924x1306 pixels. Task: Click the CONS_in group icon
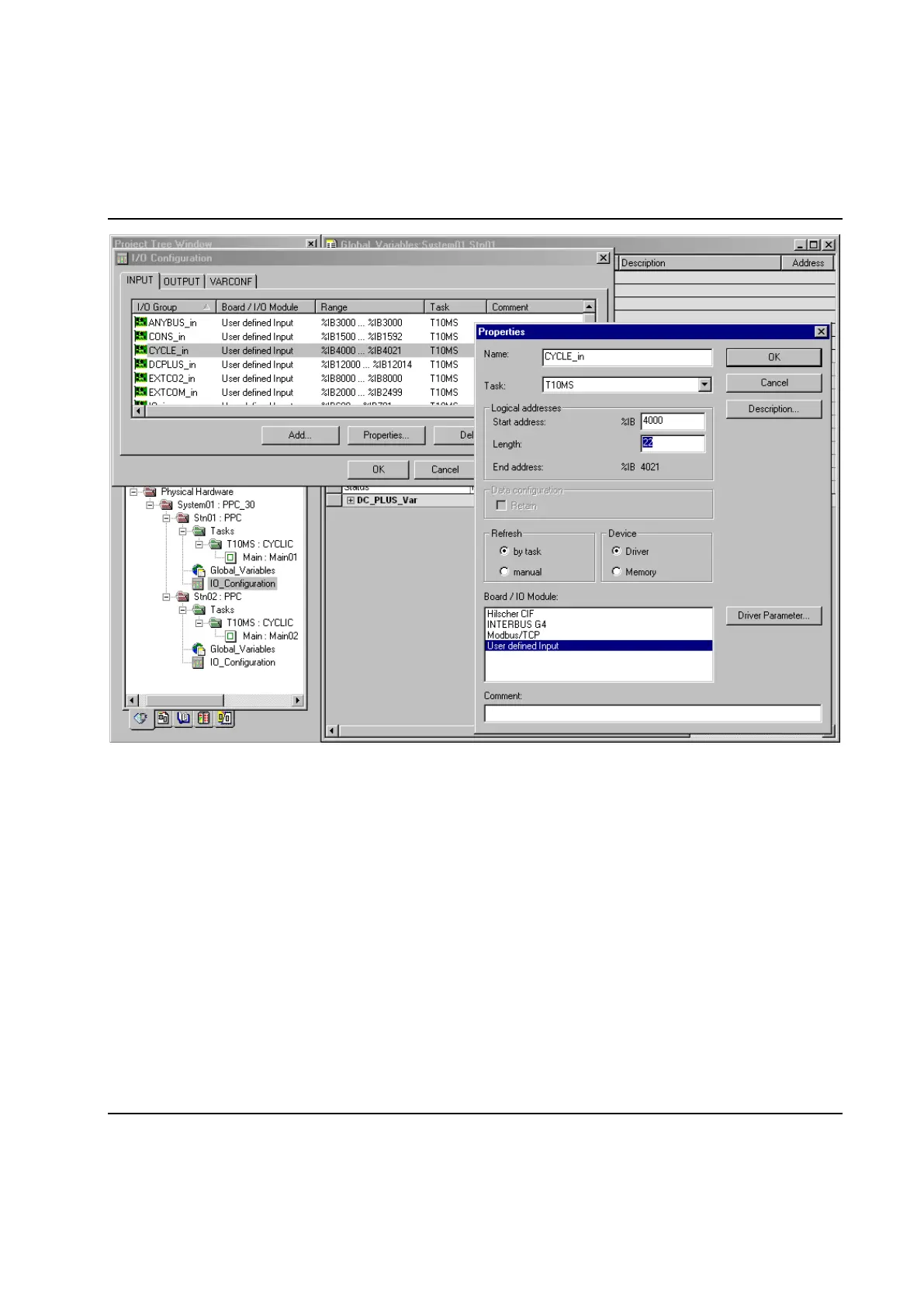[140, 336]
